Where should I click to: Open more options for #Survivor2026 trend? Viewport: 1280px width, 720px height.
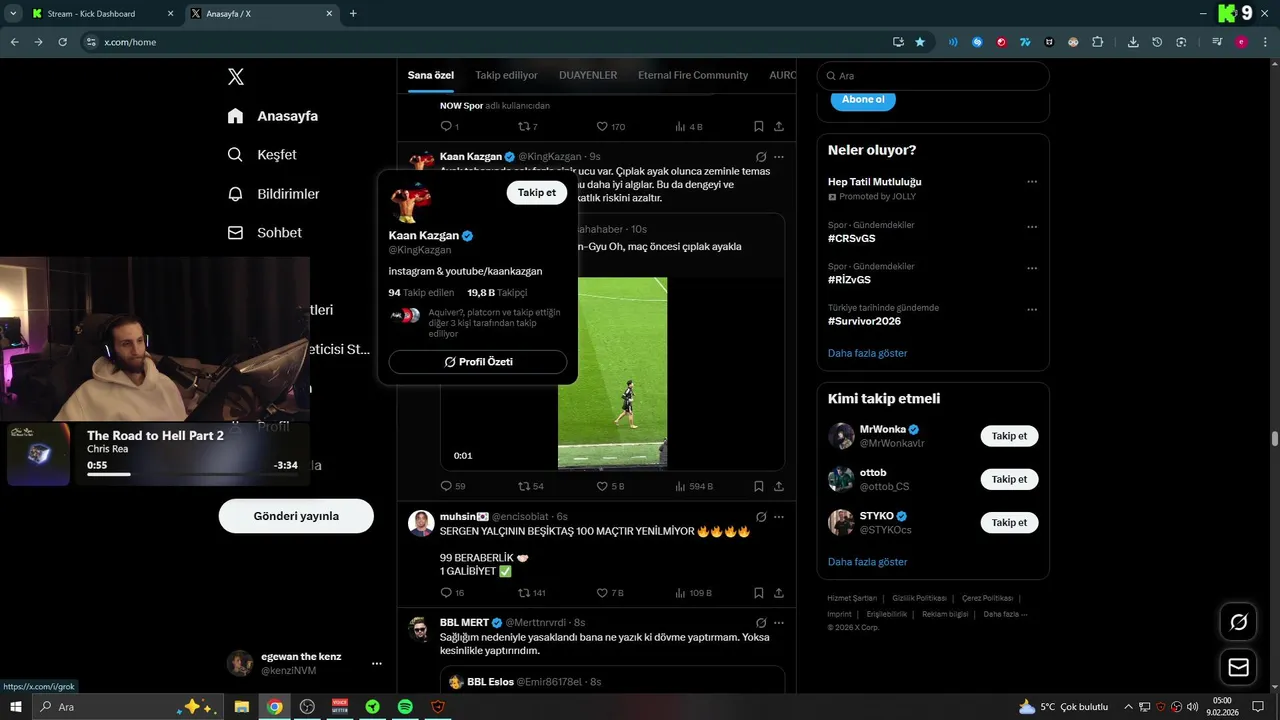[x=1032, y=309]
